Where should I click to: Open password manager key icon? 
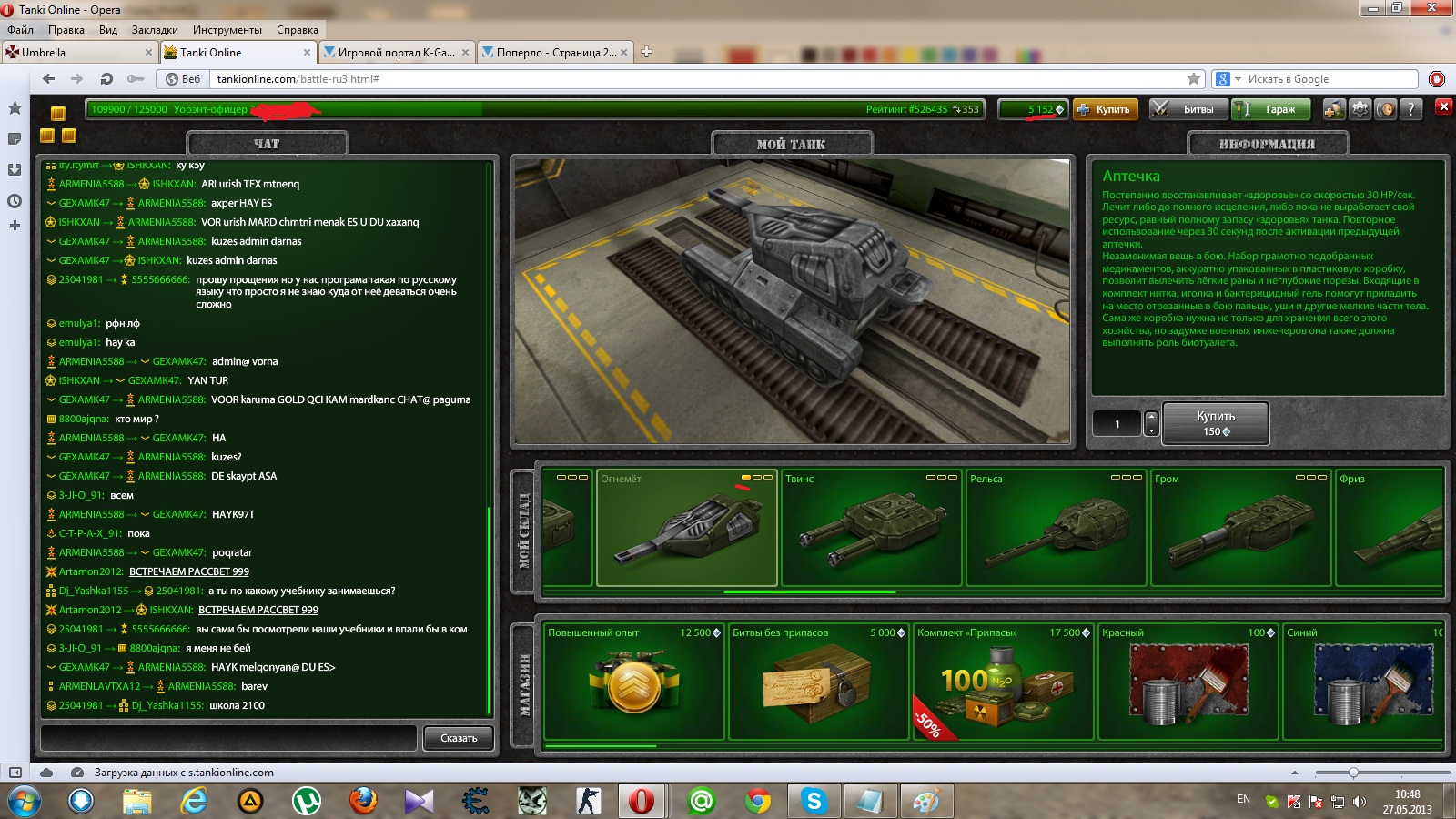point(136,79)
